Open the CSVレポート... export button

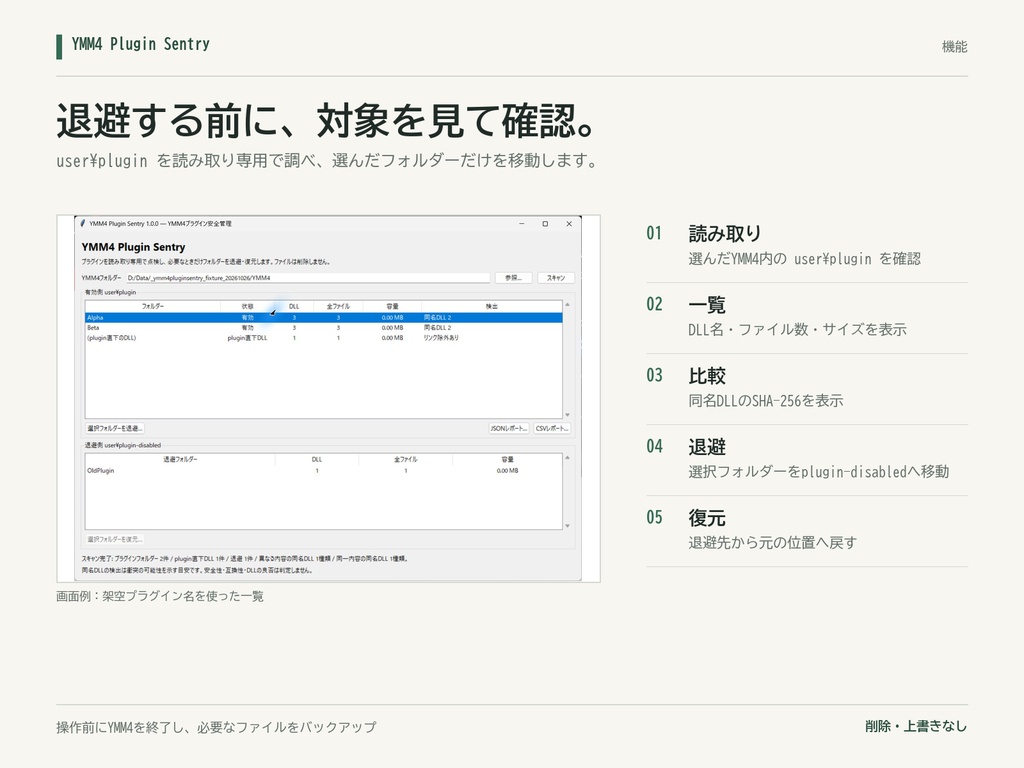tap(552, 428)
